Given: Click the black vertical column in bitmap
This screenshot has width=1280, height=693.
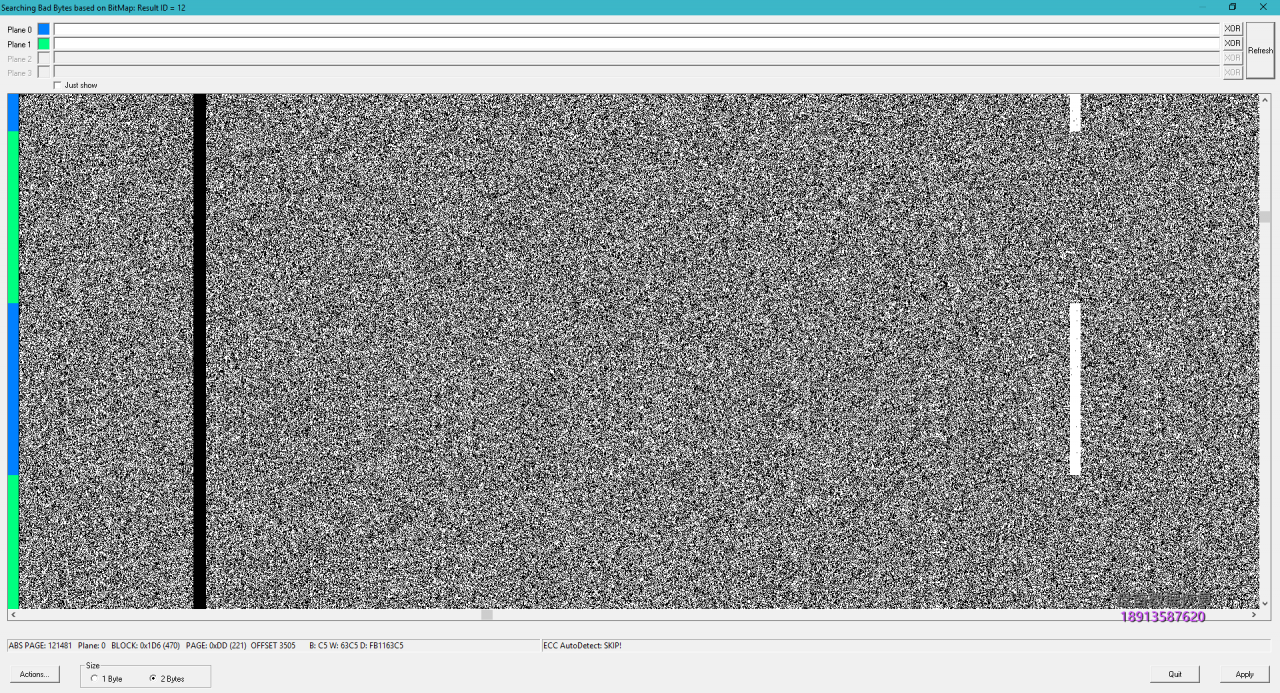Looking at the screenshot, I should [199, 350].
